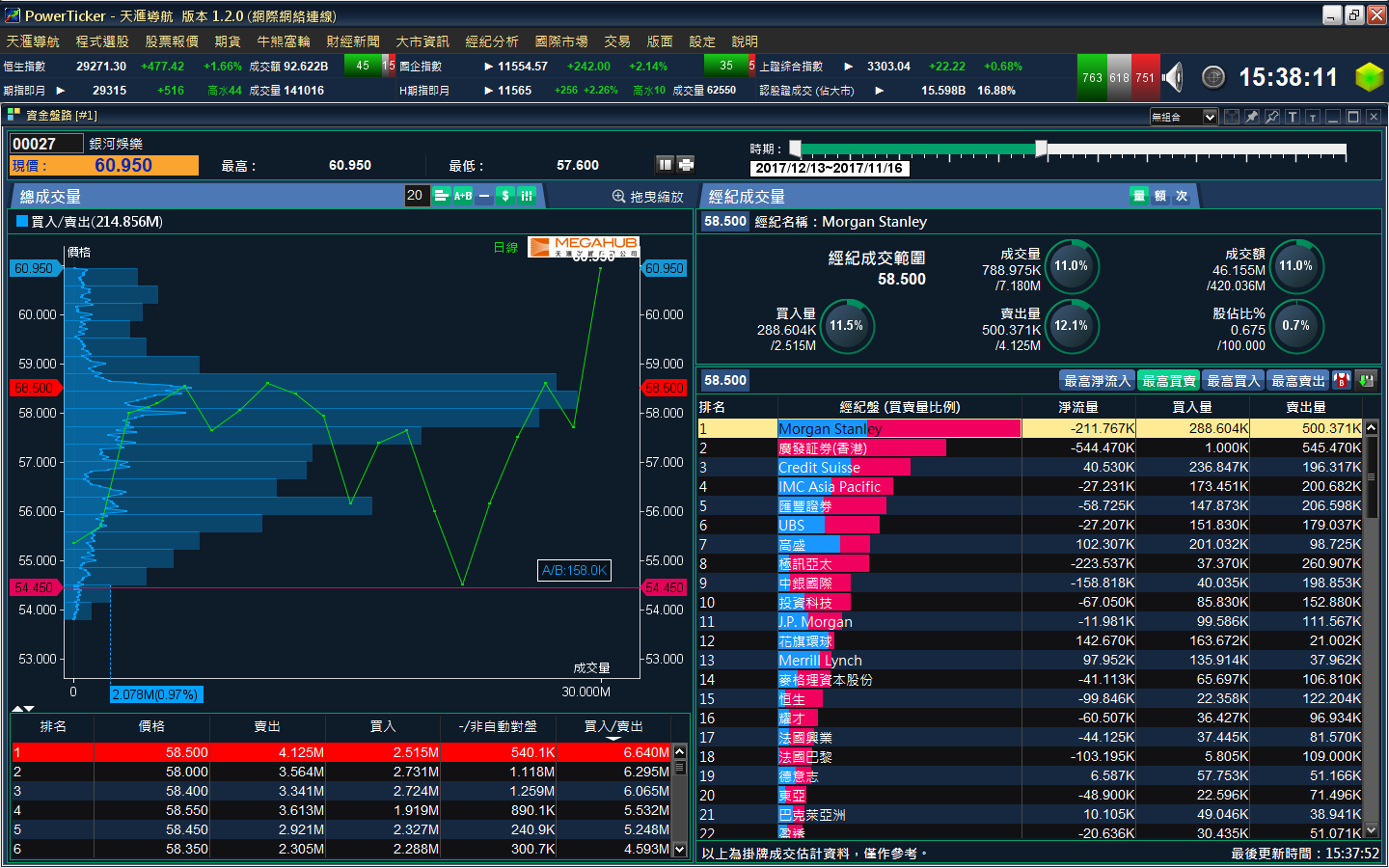Image resolution: width=1389 pixels, height=868 pixels.
Task: Toggle 次 count mode in 經紀成交量
Action: tap(1182, 196)
